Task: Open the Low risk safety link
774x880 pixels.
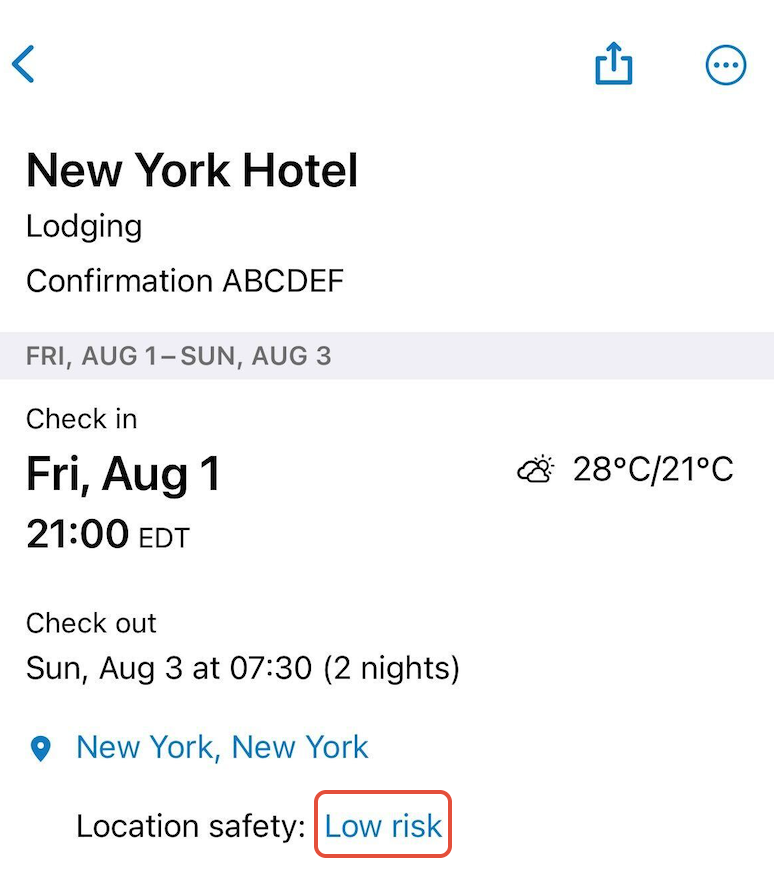Action: 383,826
